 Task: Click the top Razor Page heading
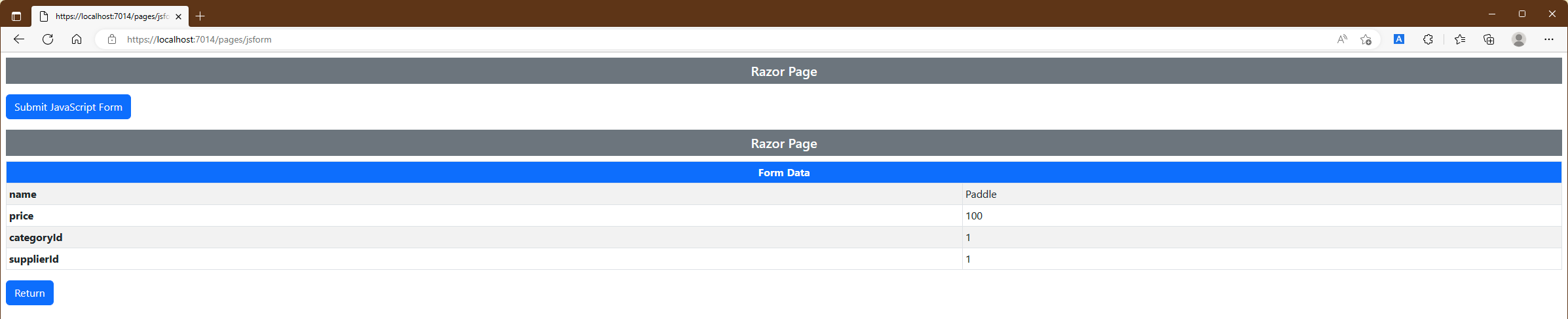tap(784, 71)
